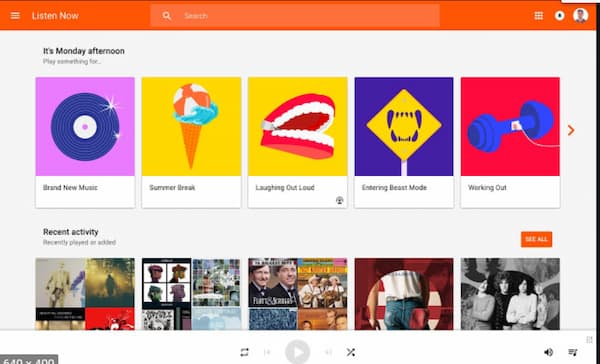Open the Brand New Music vinyl artwork
Image resolution: width=600 pixels, height=364 pixels.
pos(85,127)
